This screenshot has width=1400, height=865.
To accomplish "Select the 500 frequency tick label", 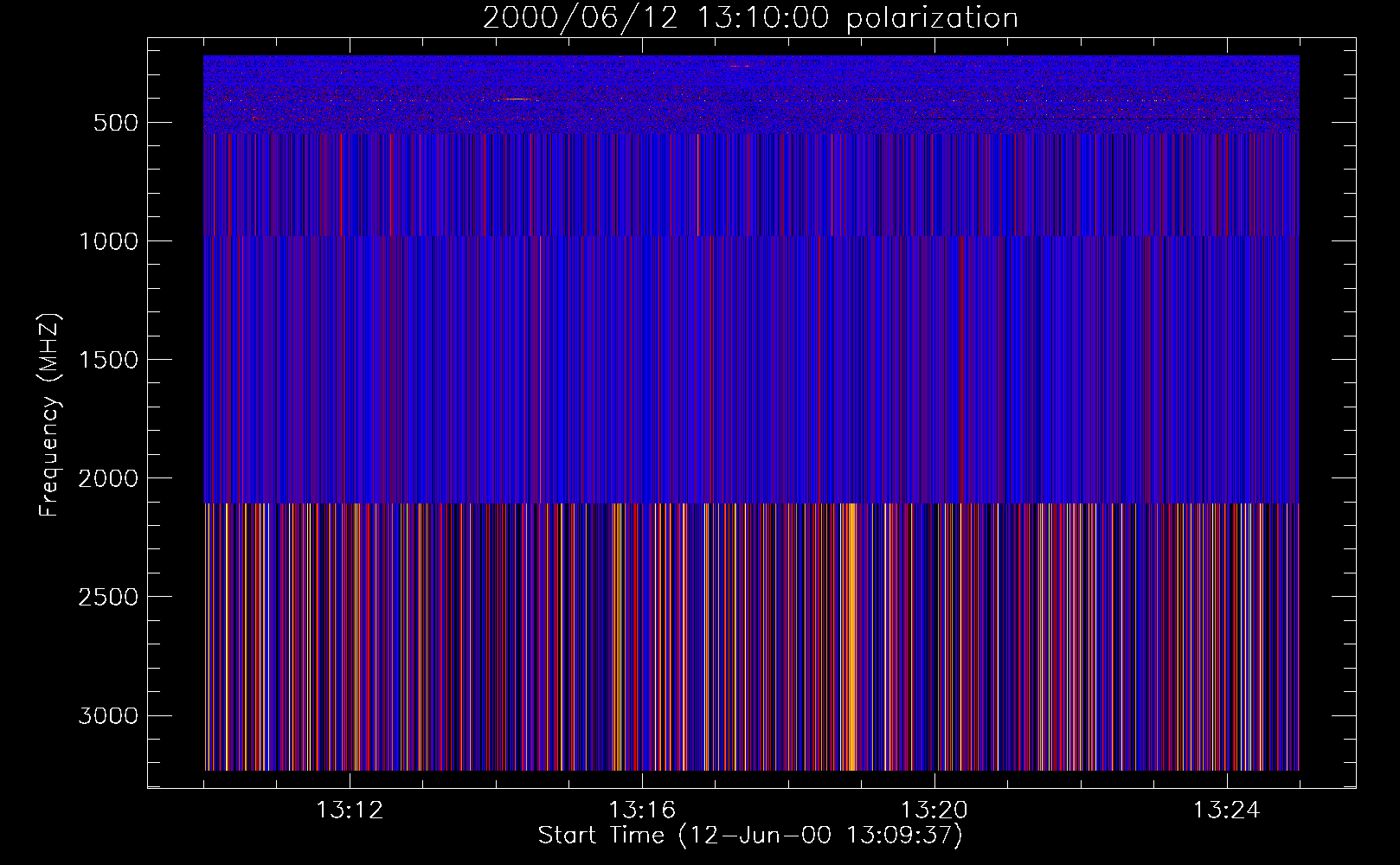I will [x=116, y=123].
